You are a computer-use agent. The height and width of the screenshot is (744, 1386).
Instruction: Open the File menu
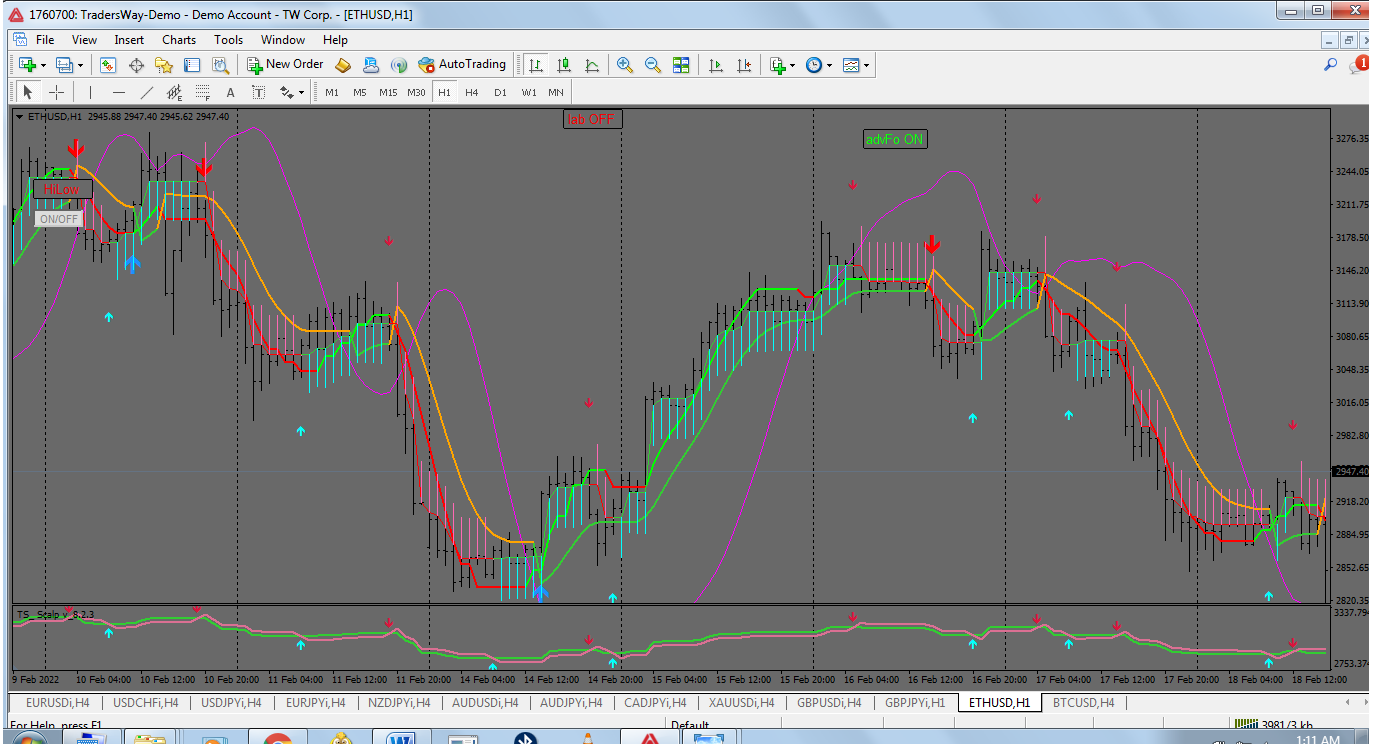[x=45, y=40]
